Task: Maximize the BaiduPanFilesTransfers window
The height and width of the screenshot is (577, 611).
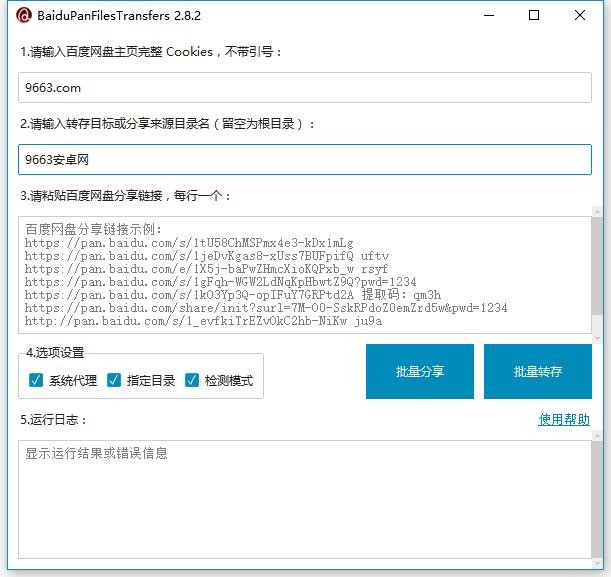Action: pyautogui.click(x=534, y=16)
